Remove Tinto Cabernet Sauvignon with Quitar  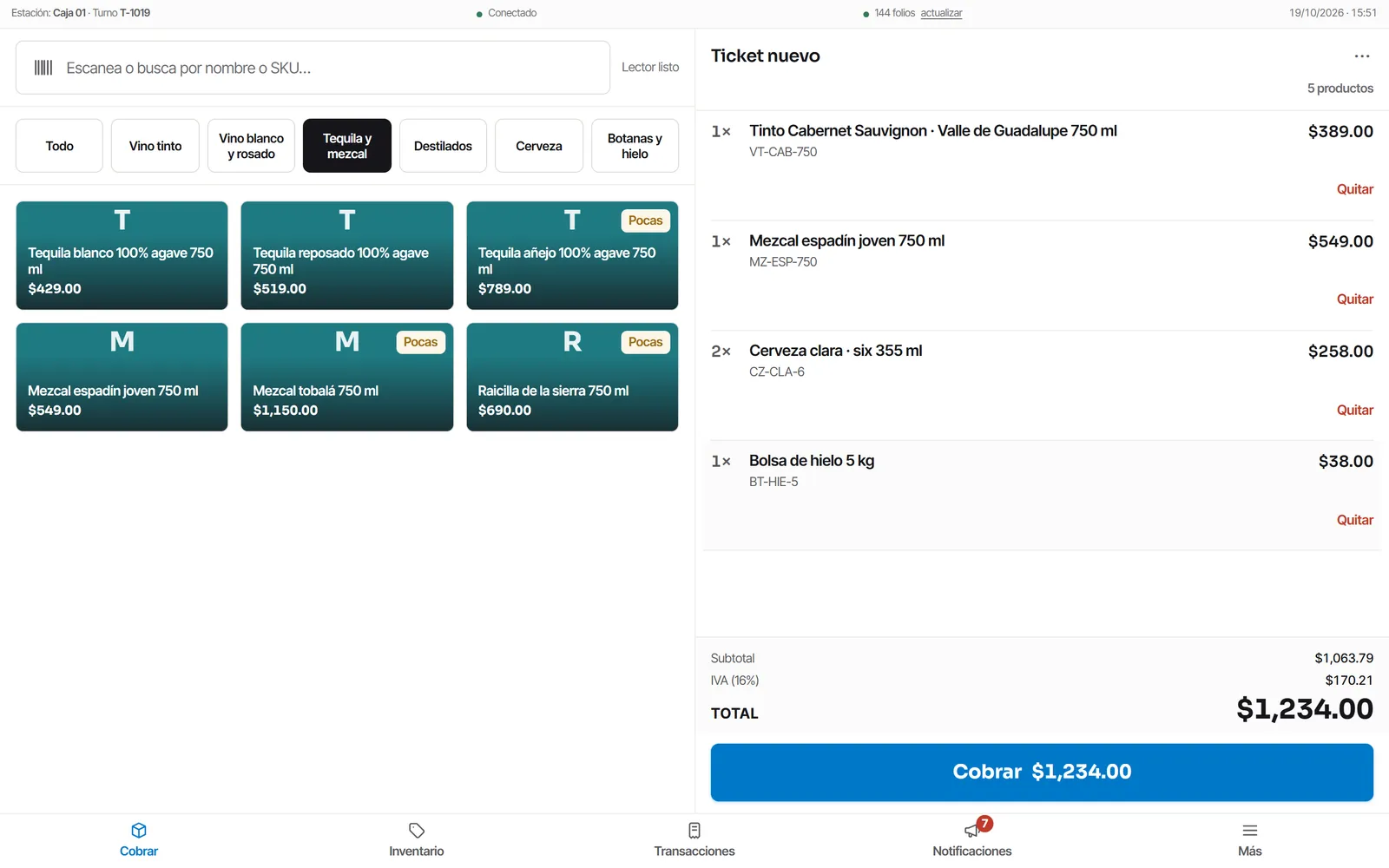click(x=1354, y=189)
